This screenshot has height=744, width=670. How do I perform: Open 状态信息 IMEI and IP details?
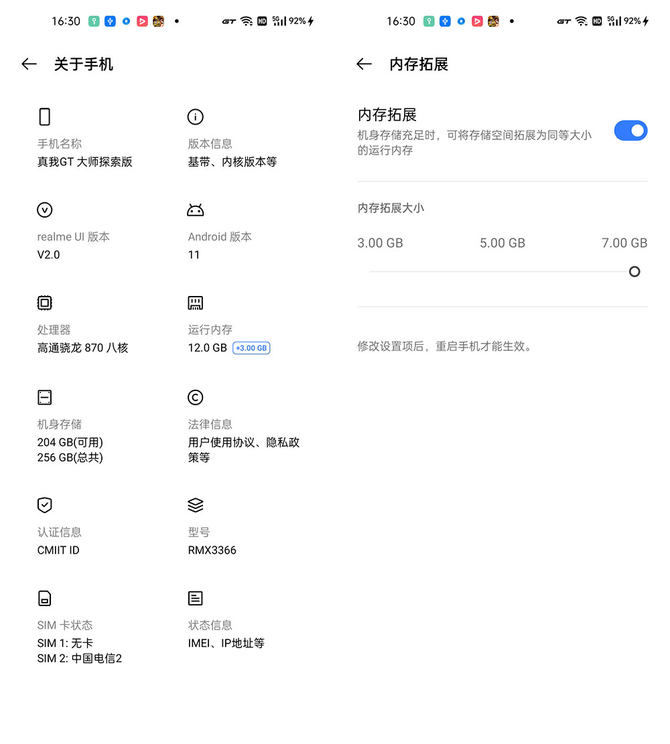click(x=226, y=642)
